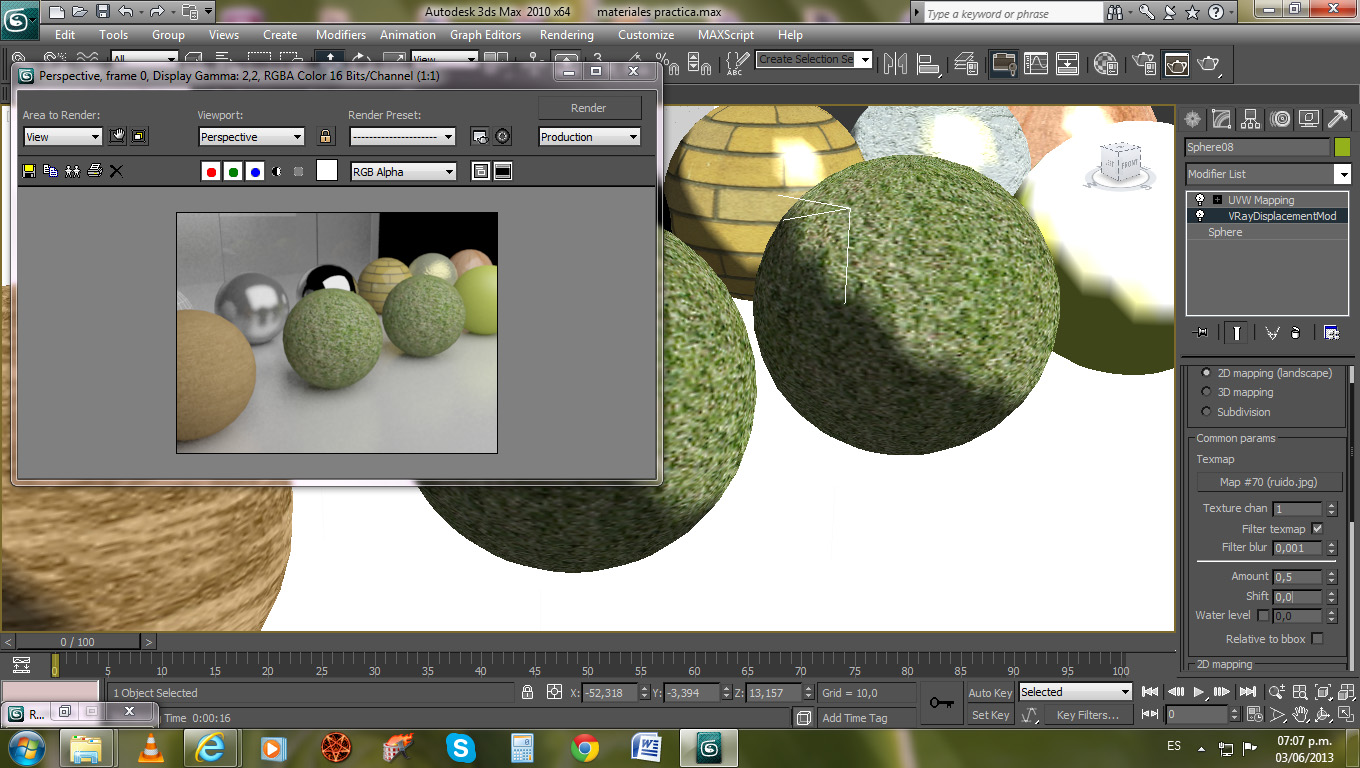
Task: Open the RGB Alpha channel dropdown
Action: [403, 172]
